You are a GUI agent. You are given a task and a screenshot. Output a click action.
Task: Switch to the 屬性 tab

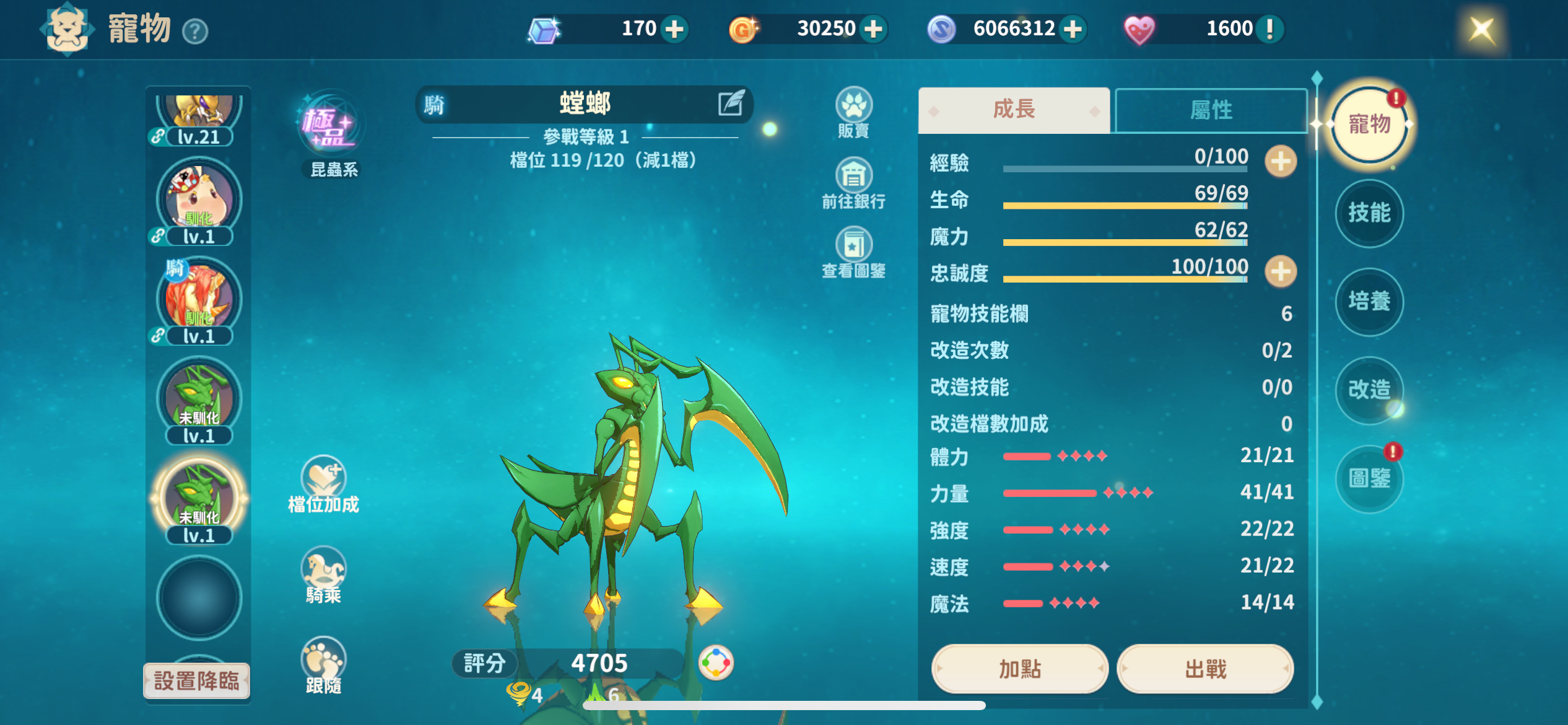[x=1211, y=110]
